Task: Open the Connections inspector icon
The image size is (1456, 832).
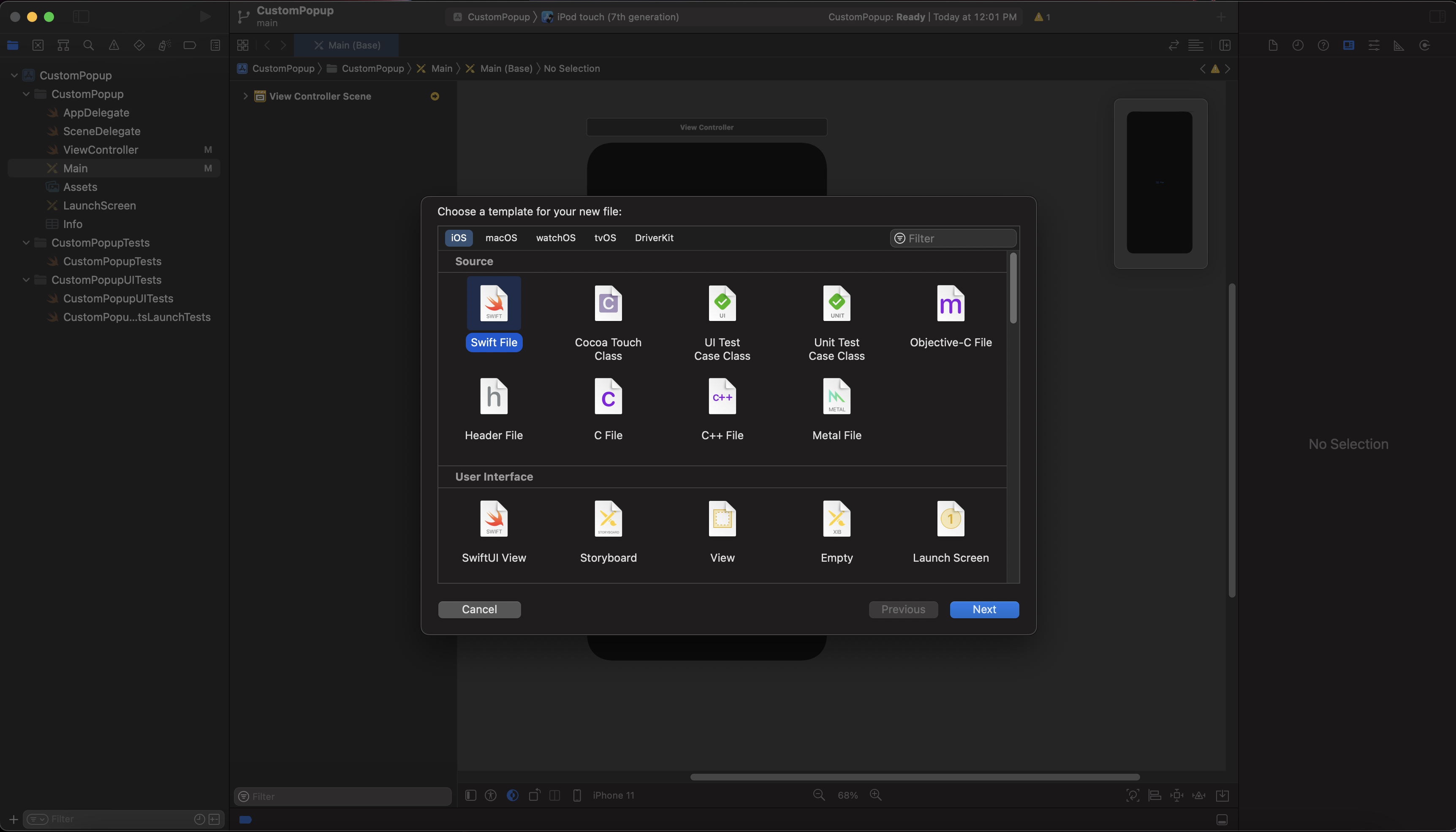Action: point(1425,45)
